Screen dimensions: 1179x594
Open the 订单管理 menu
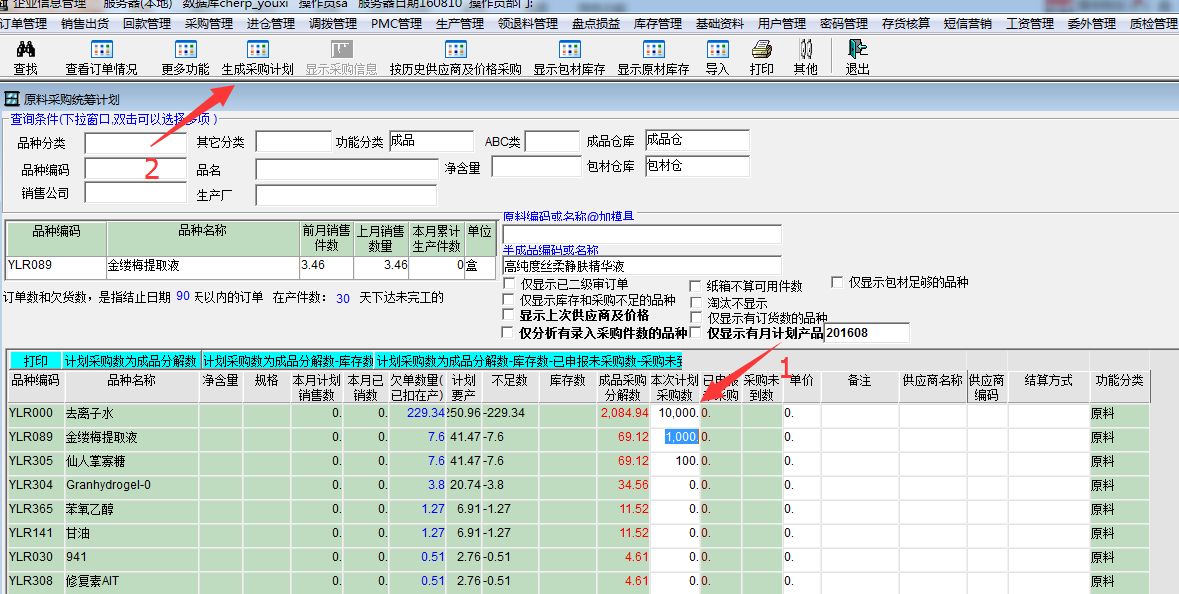click(x=23, y=23)
